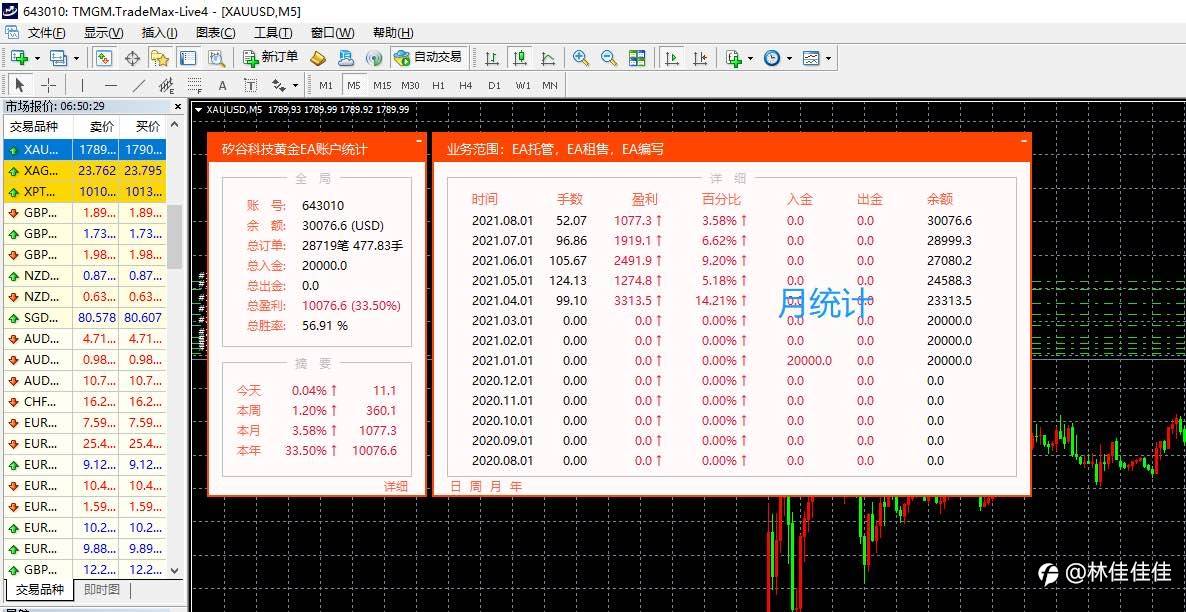Click the 详细 link in summary panel
The image size is (1186, 612).
tap(396, 486)
